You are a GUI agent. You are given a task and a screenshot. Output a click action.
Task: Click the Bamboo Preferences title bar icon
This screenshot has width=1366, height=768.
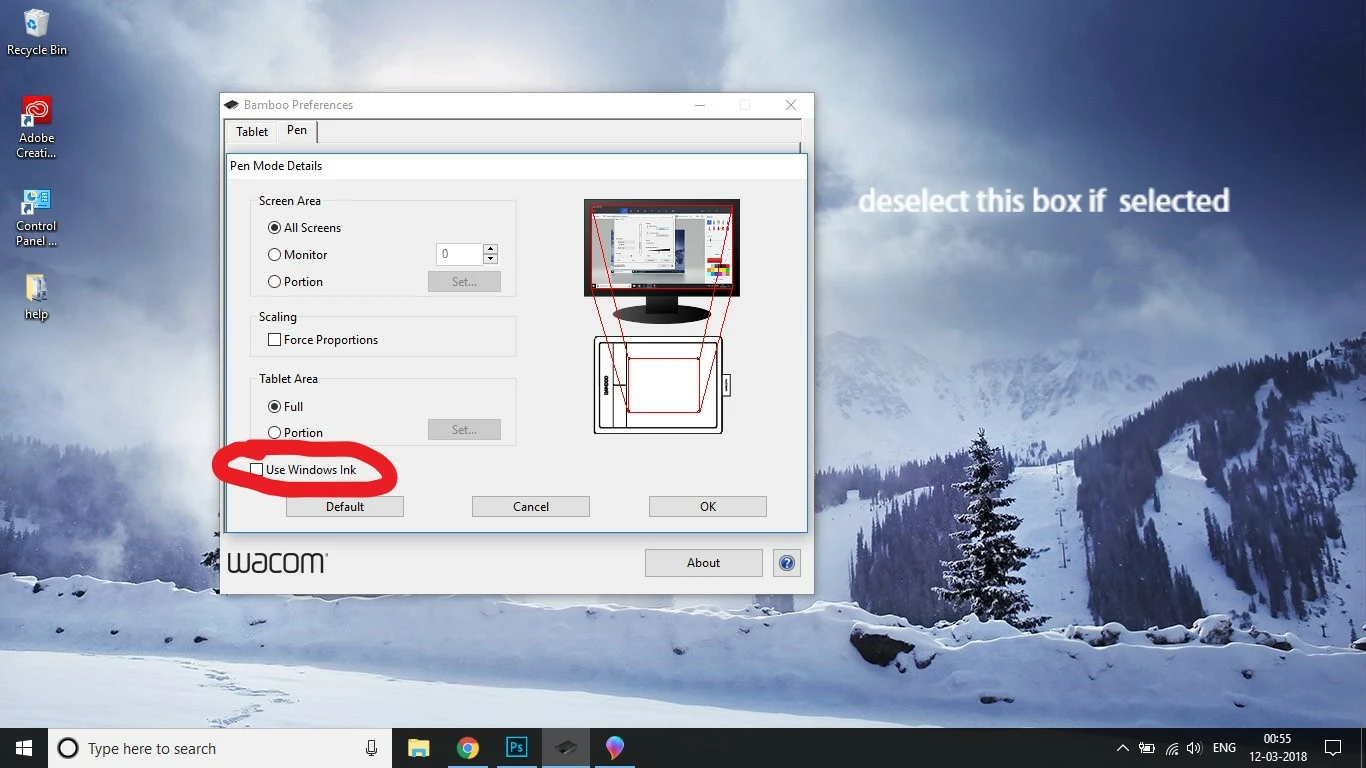click(232, 105)
